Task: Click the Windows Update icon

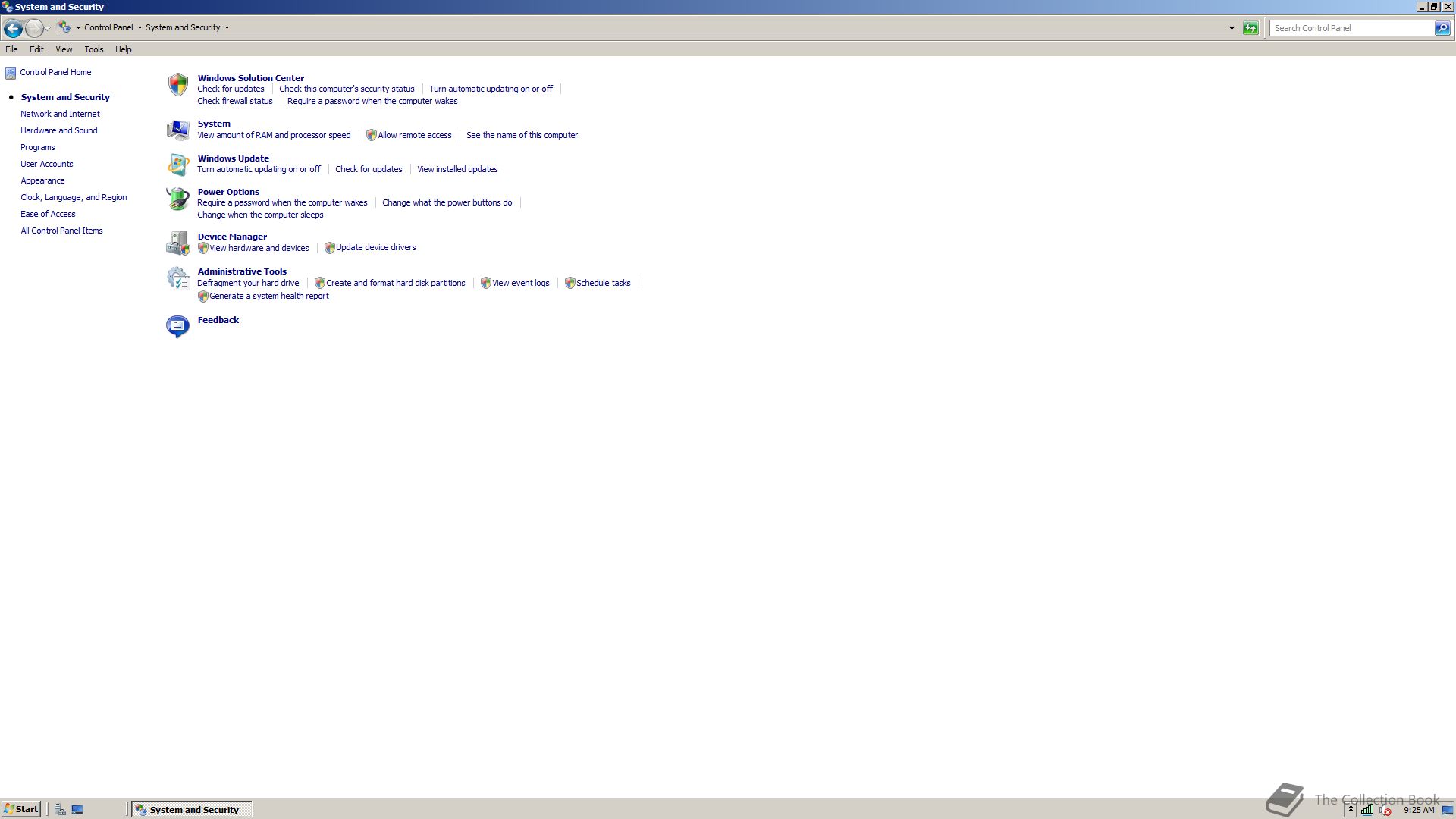Action: [x=178, y=164]
